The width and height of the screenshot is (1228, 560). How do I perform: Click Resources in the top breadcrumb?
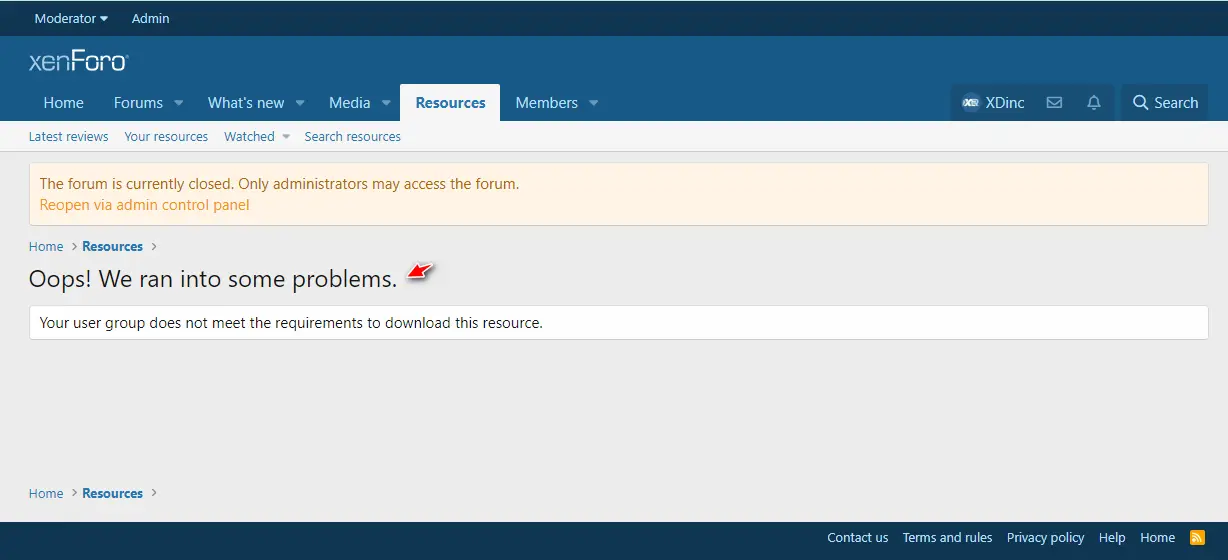(x=112, y=246)
